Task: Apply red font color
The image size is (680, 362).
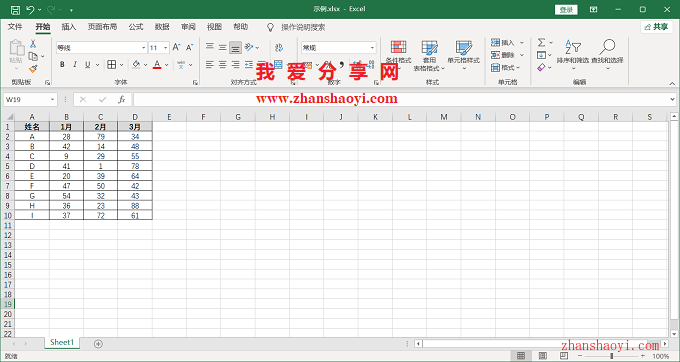Action: coord(157,65)
